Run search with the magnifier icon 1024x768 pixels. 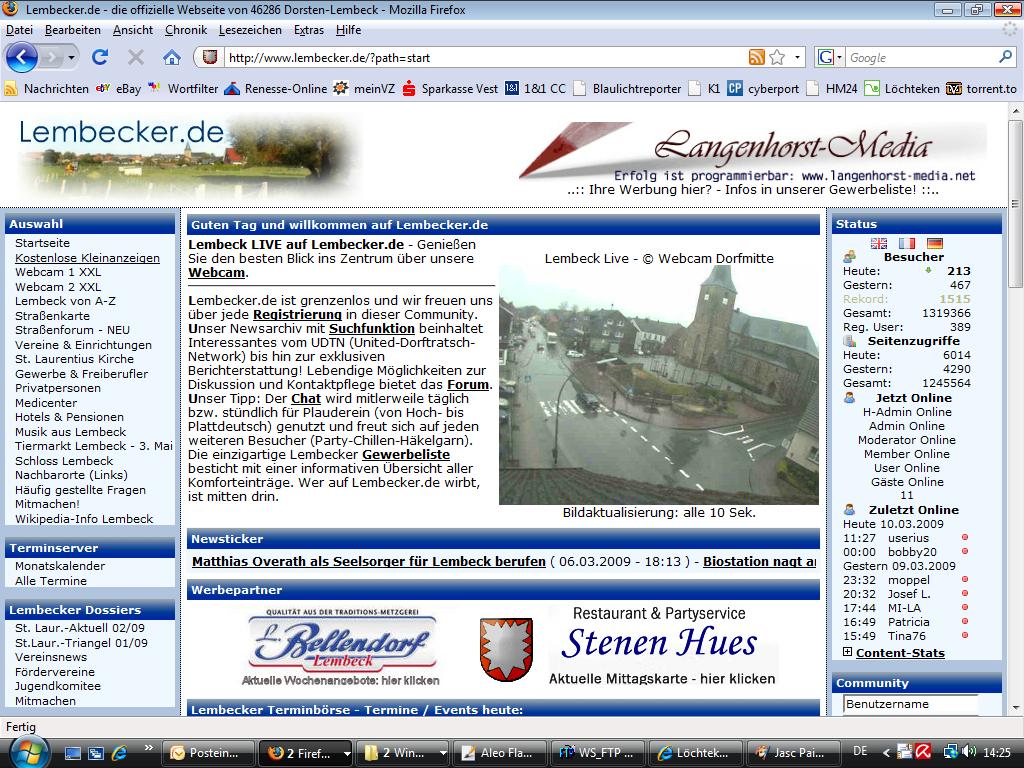(x=1005, y=57)
